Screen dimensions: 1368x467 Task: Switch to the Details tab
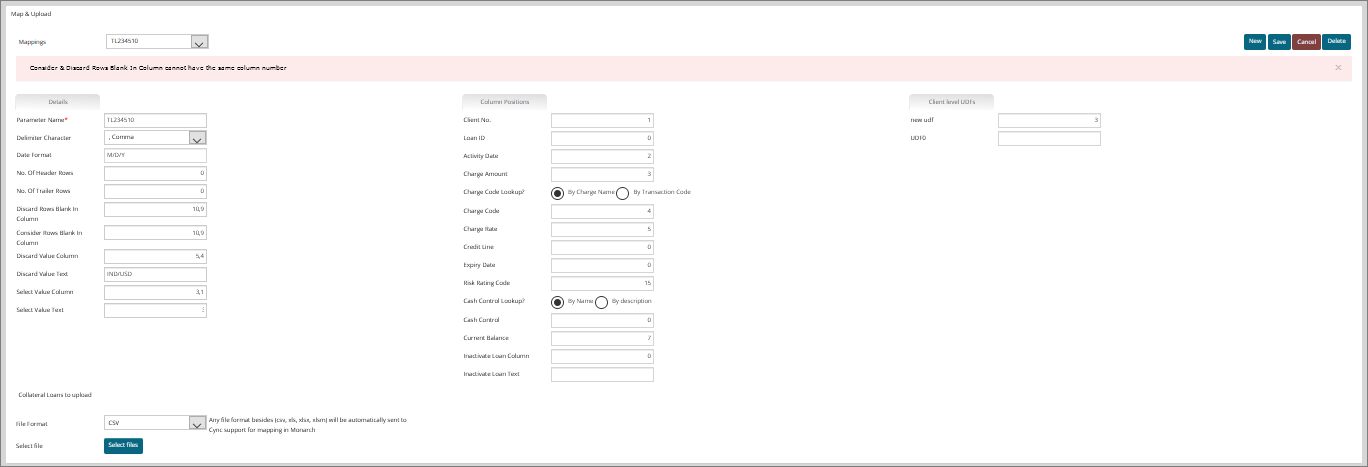[x=58, y=102]
